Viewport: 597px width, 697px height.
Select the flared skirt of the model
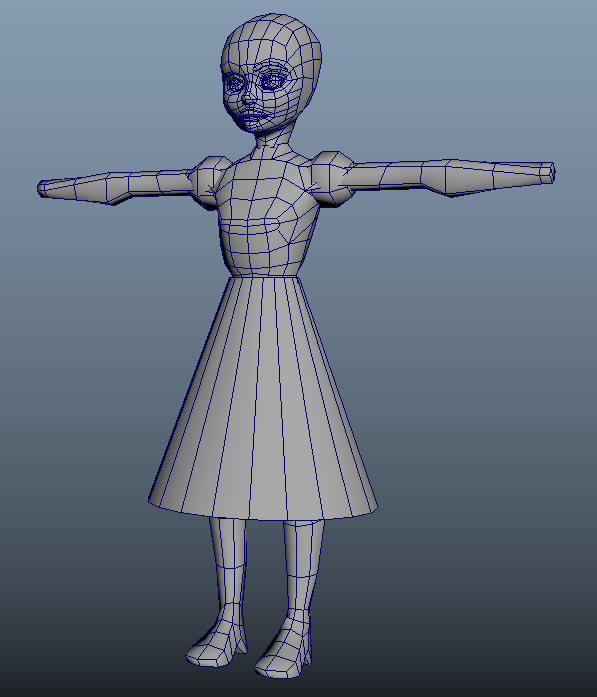pyautogui.click(x=263, y=398)
